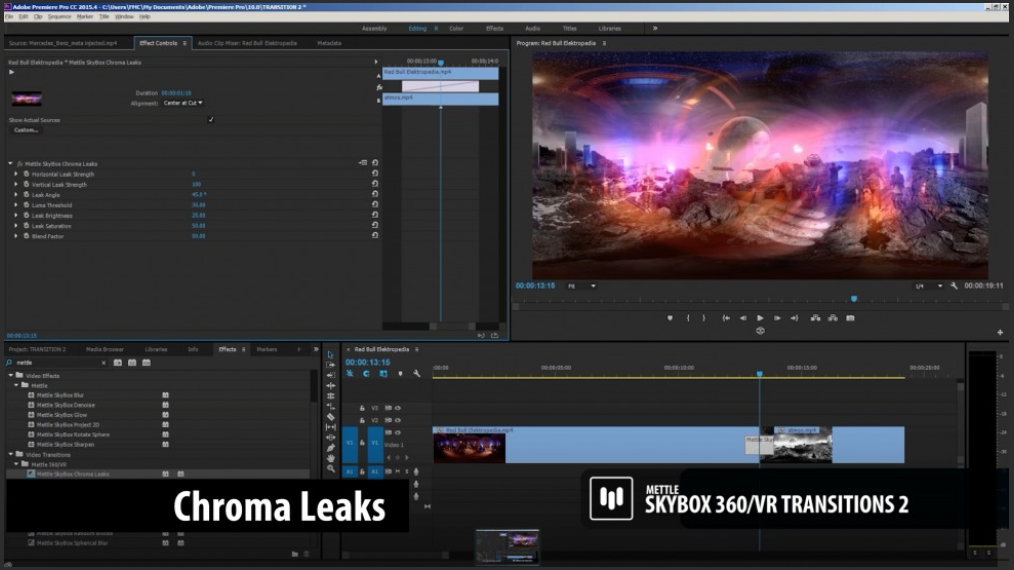Click the Program monitor playhead scrubber

[854, 299]
